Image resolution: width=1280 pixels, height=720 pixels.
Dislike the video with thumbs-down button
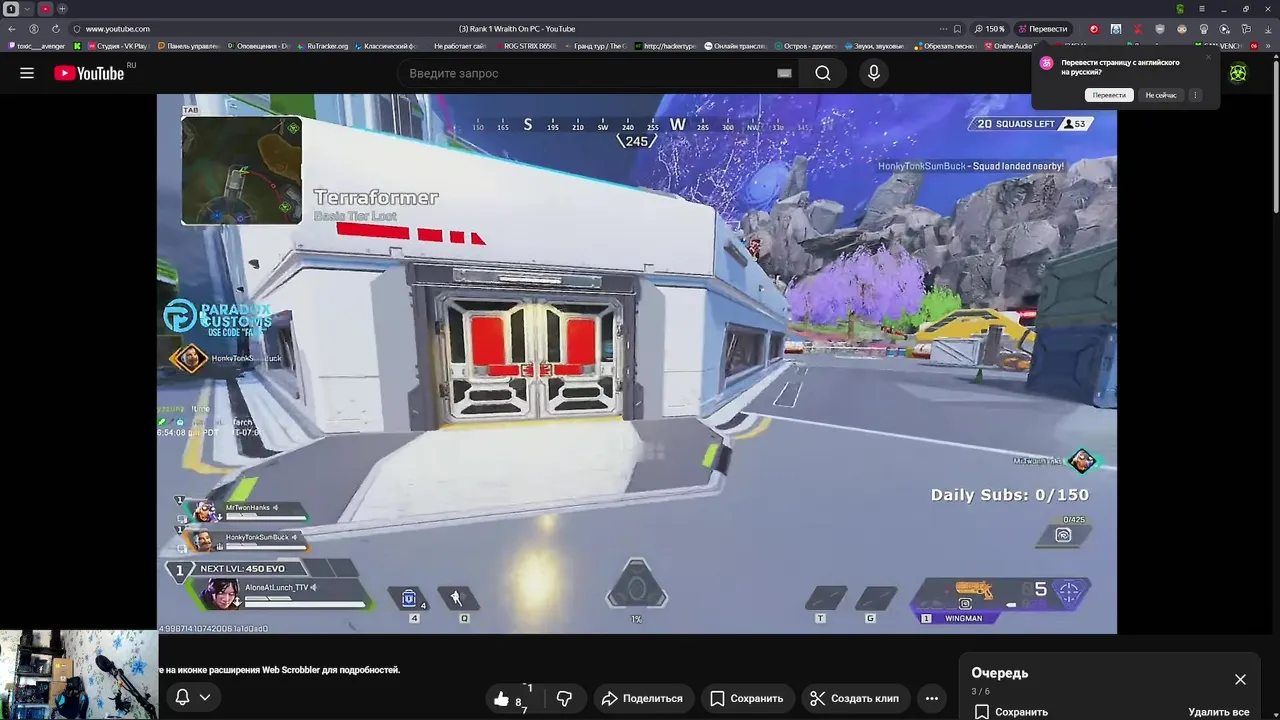565,699
